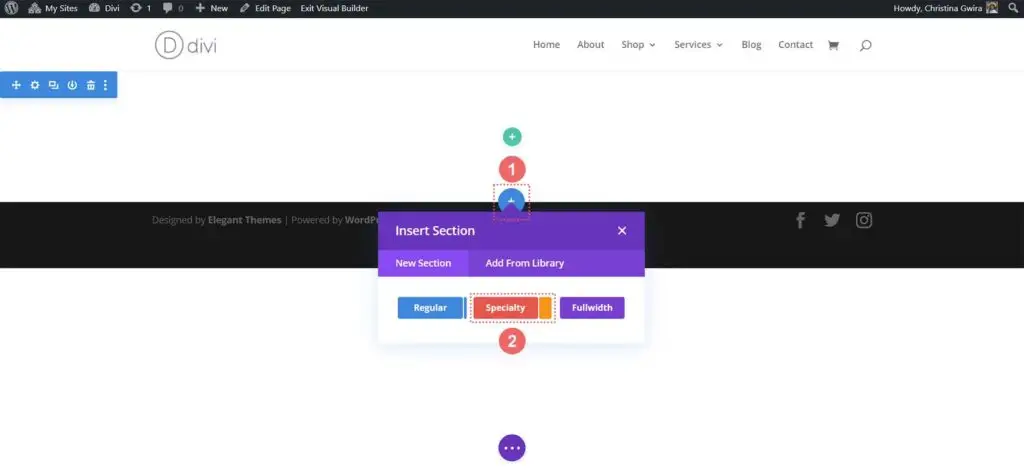
Task: Expand the Shop menu dropdown
Action: (x=638, y=44)
